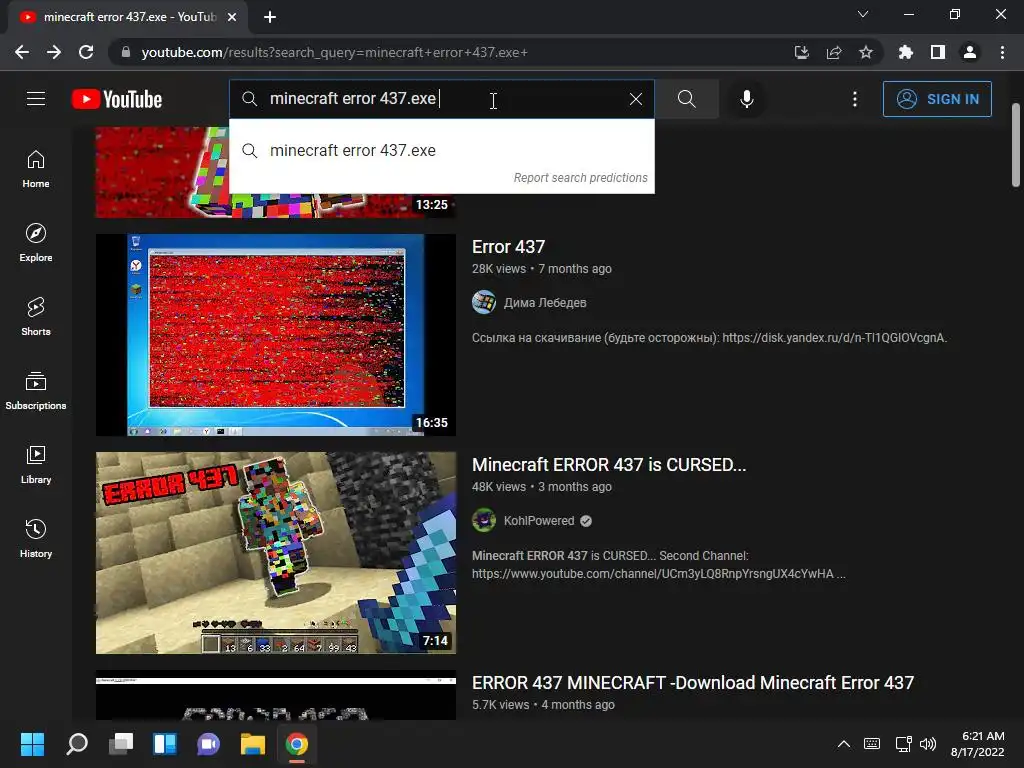Open Windows Start menu
This screenshot has width=1024, height=768.
coord(32,744)
